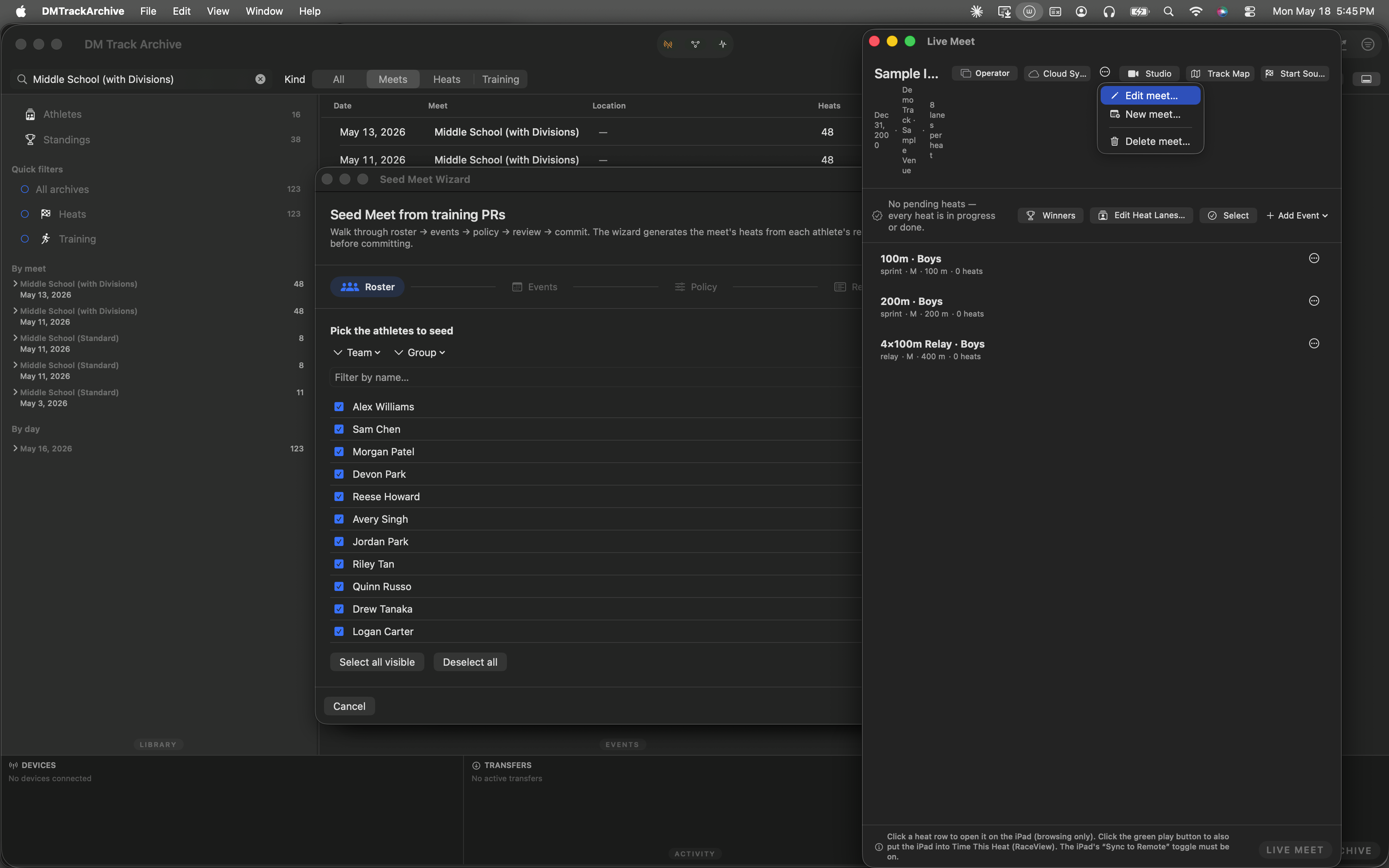This screenshot has height=868, width=1389.
Task: Choose Delete meet... from the popup menu
Action: tap(1150, 141)
